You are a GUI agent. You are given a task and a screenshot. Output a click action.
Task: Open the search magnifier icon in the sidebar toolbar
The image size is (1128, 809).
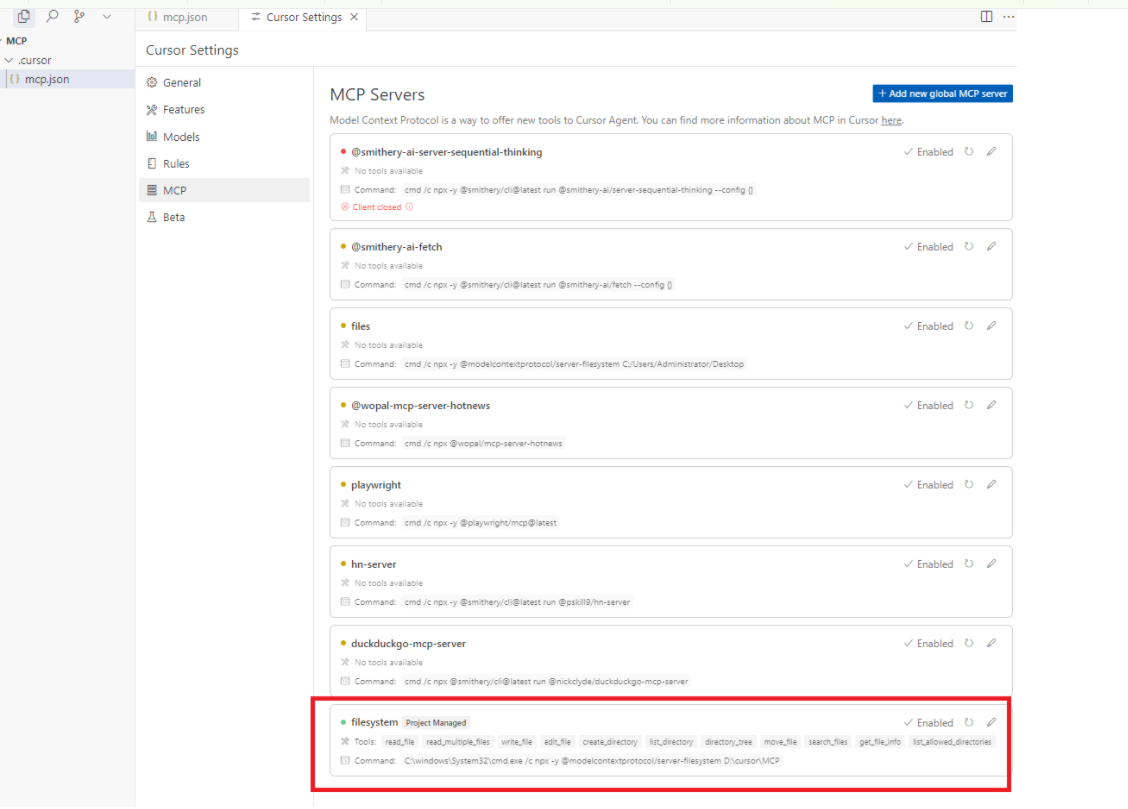(52, 16)
